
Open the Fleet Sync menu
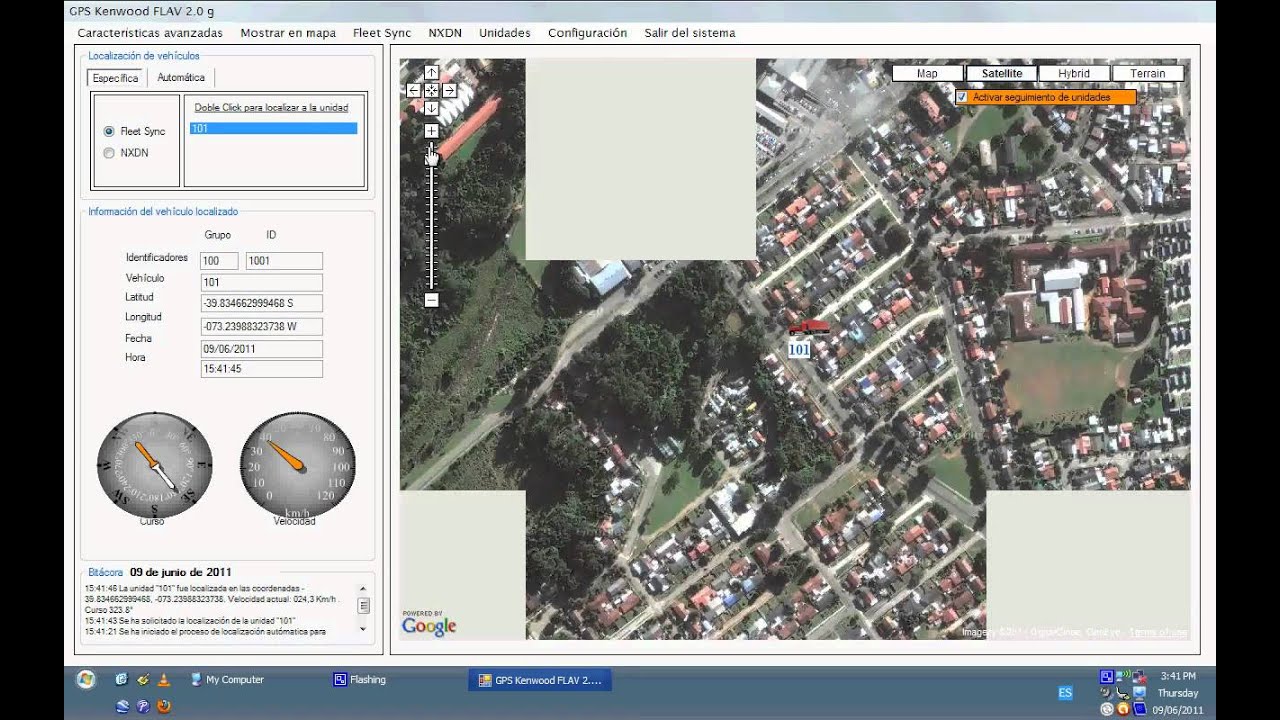[x=382, y=33]
